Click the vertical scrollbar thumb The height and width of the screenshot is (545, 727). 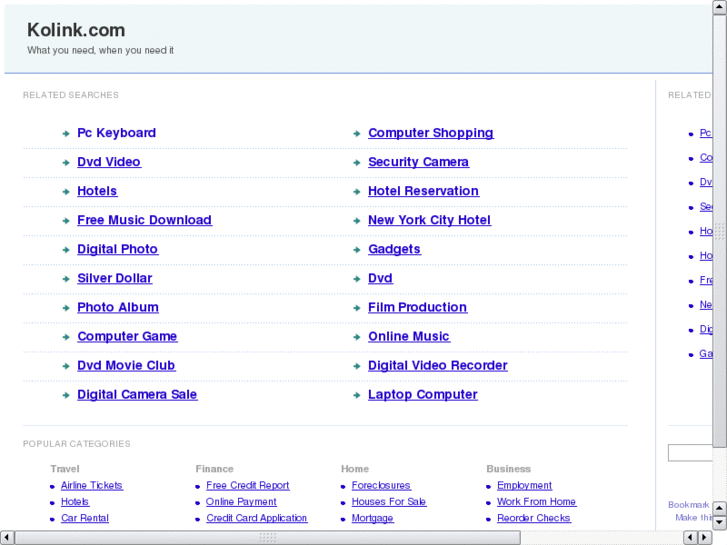click(720, 231)
